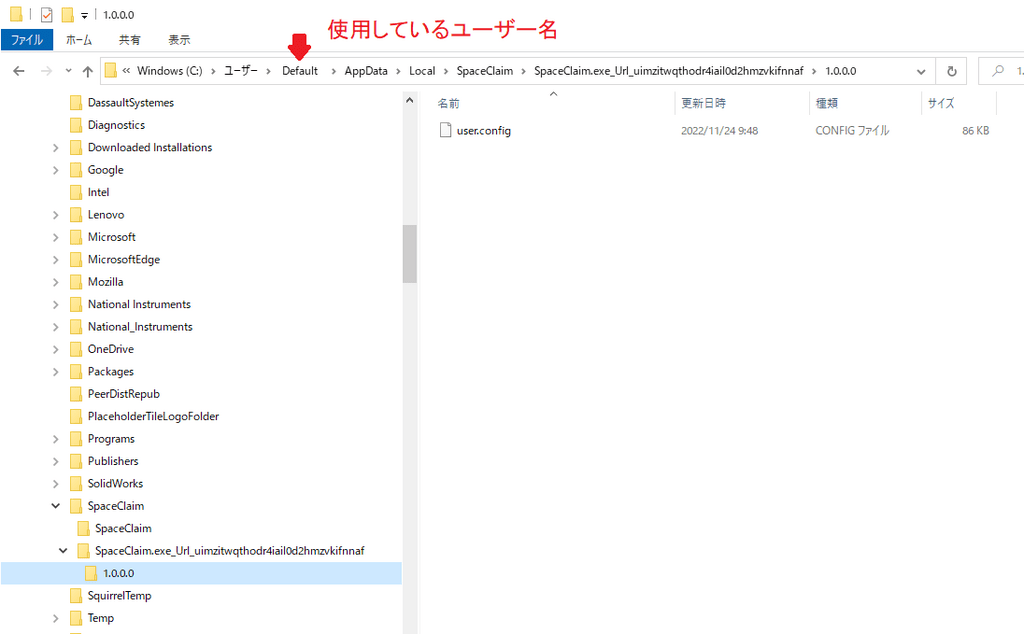Click the Lenovo folder icon
The height and width of the screenshot is (634, 1024).
pyautogui.click(x=76, y=214)
